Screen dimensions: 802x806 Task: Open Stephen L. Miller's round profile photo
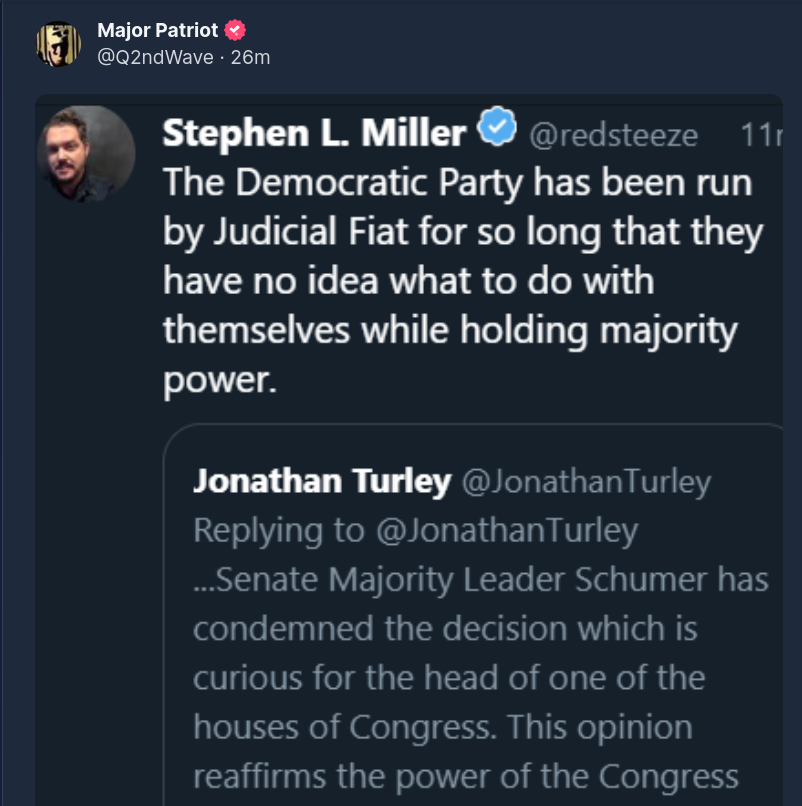[86, 154]
